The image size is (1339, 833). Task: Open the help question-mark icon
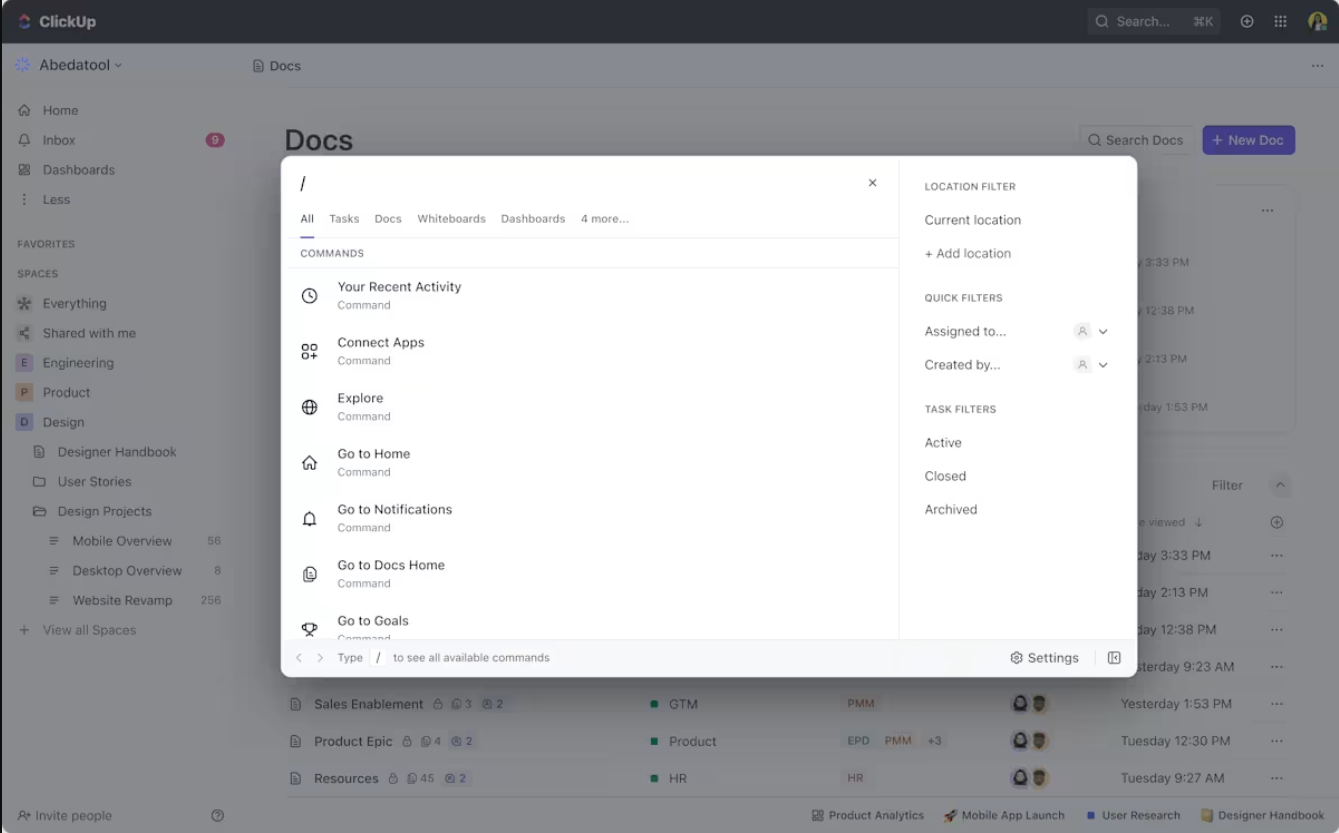[x=218, y=815]
